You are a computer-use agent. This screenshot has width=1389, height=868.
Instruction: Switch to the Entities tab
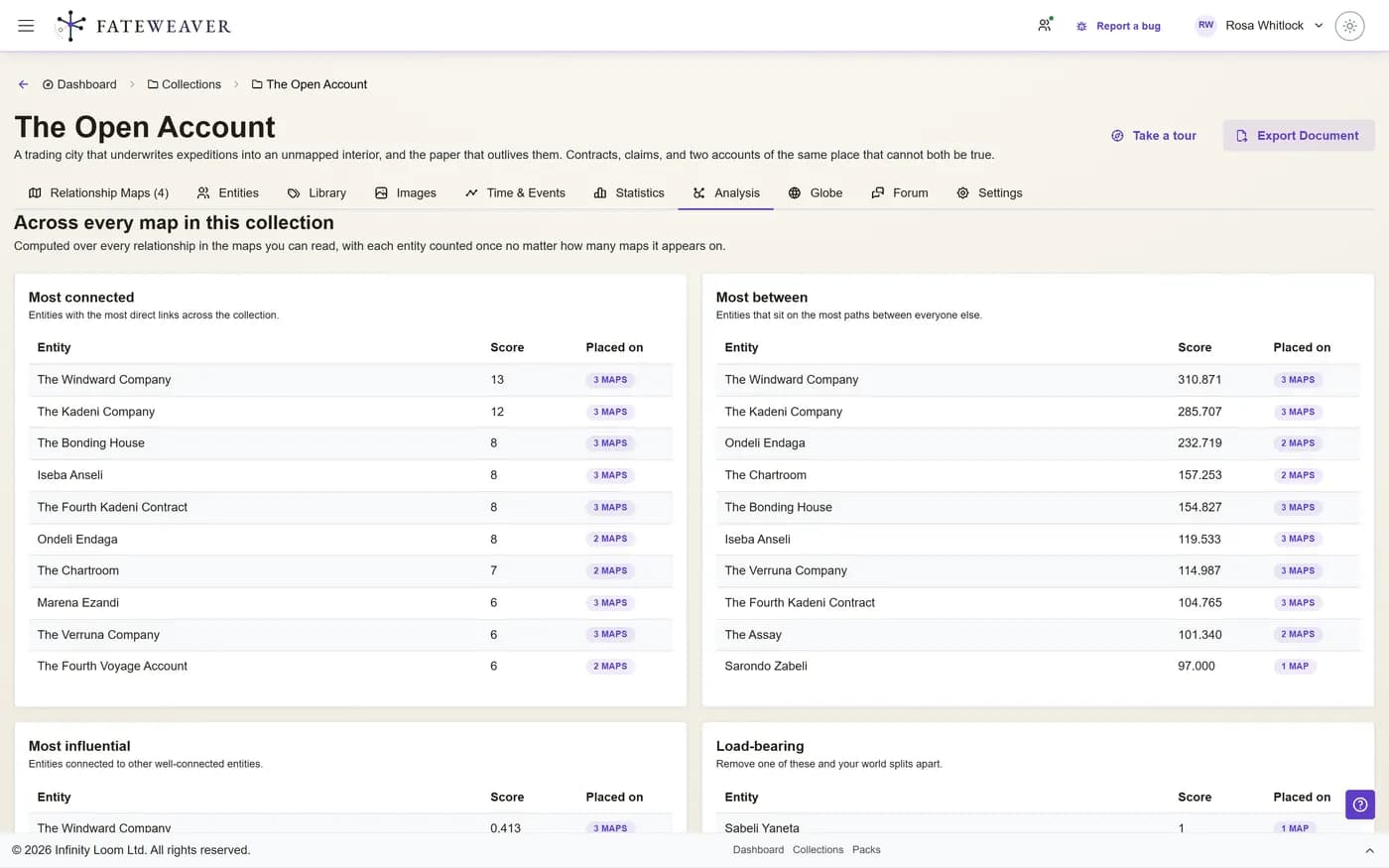228,192
